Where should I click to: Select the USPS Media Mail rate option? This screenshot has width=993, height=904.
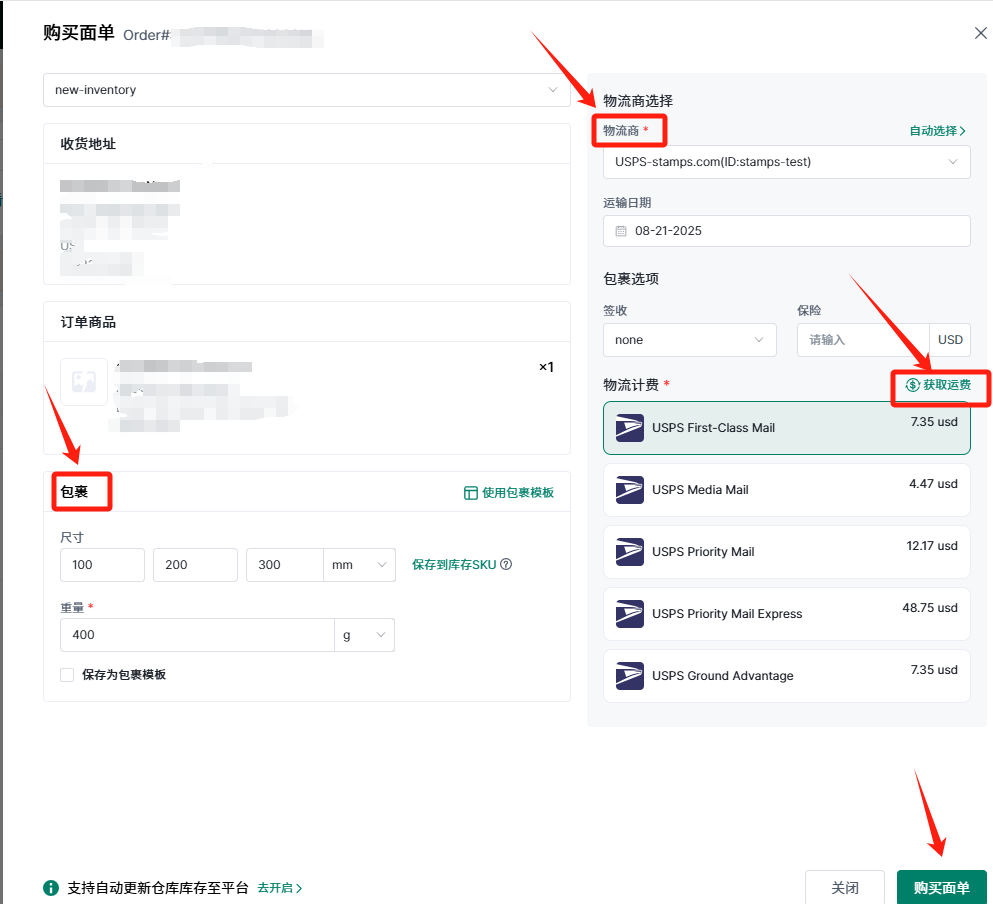click(787, 490)
